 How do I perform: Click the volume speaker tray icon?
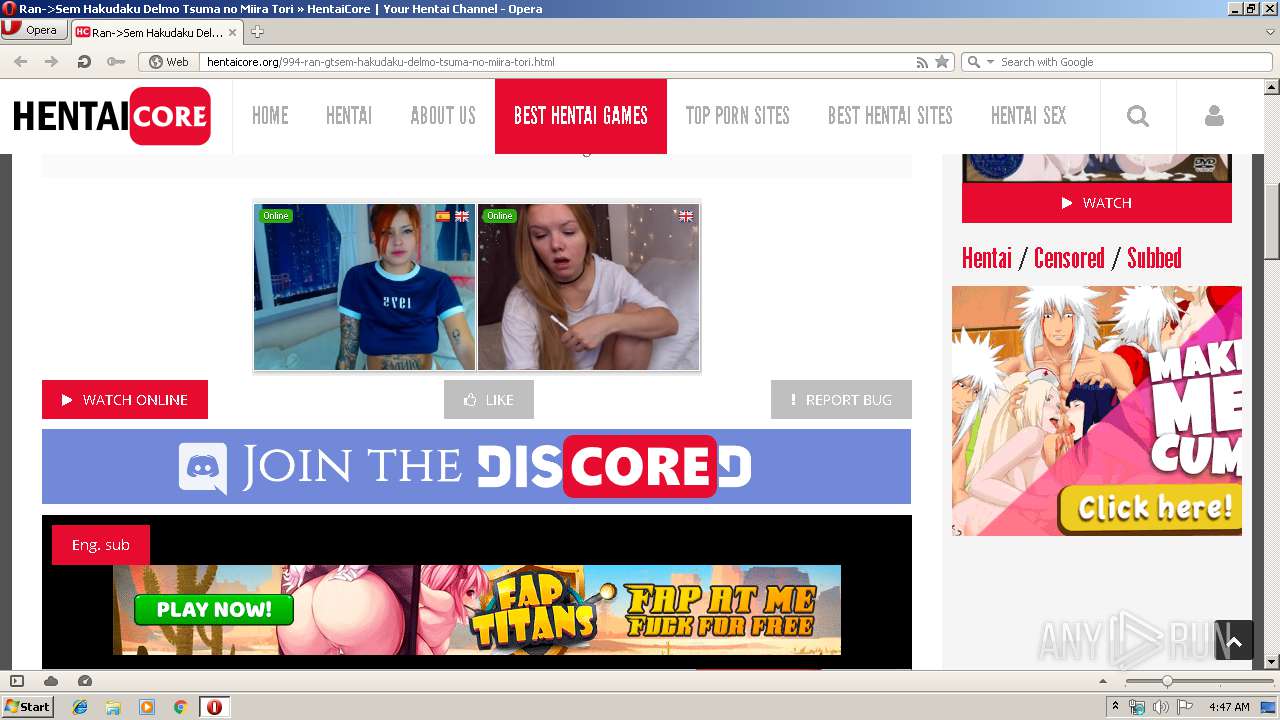(x=1161, y=707)
